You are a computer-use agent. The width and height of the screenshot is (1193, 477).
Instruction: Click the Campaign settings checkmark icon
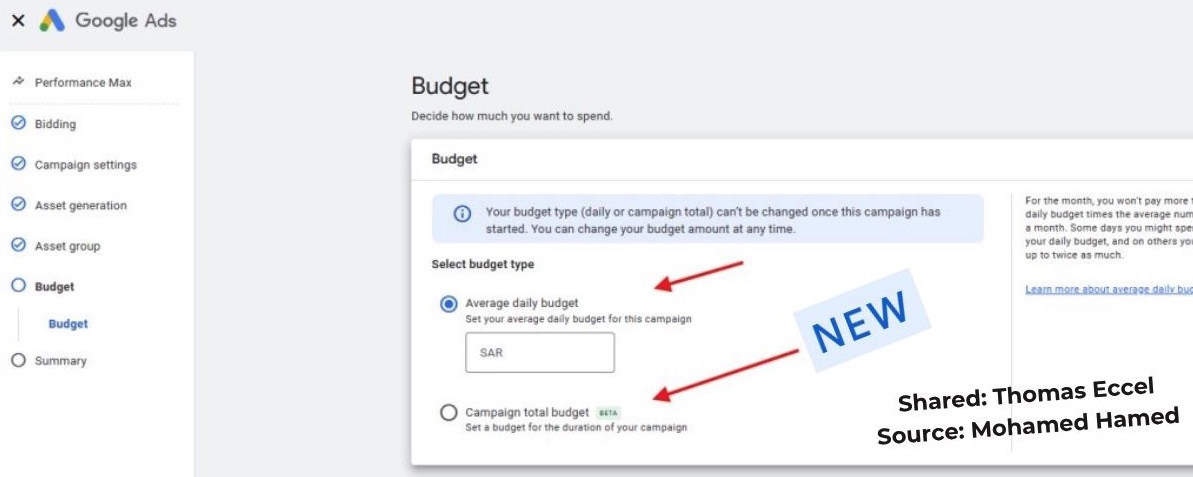18,164
